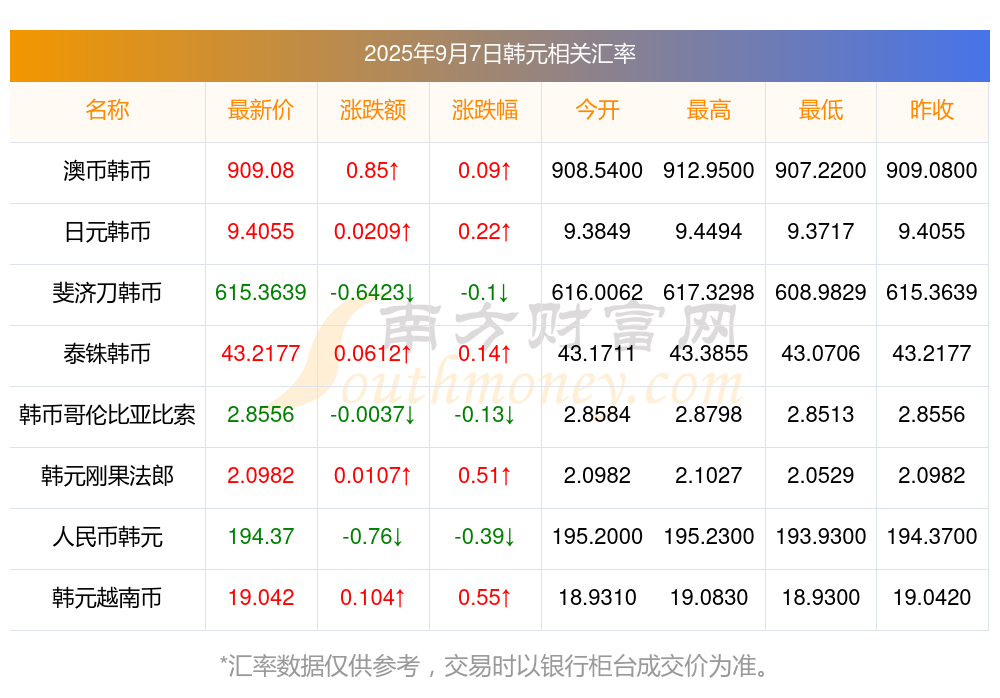
Task: Click the "最低" column header
Action: (821, 110)
